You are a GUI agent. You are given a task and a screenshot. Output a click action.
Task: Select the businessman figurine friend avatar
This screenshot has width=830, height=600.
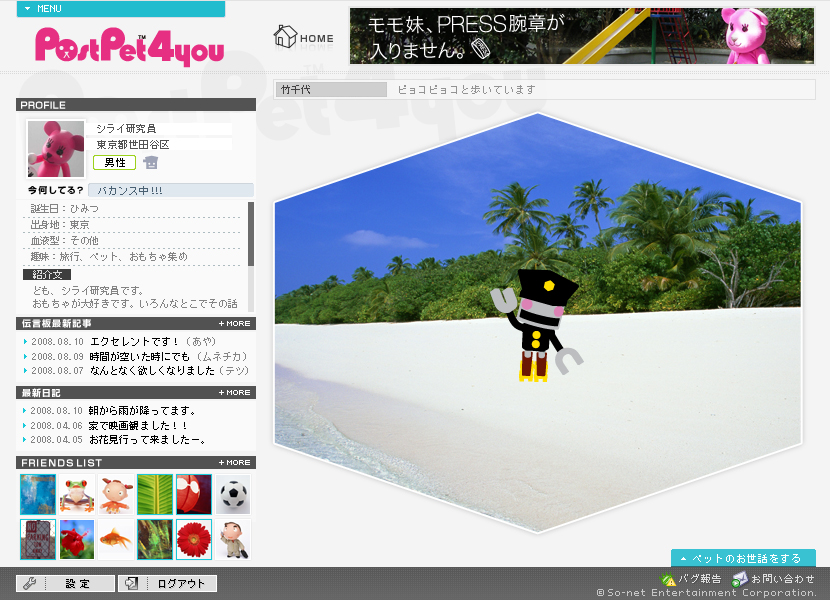point(233,539)
